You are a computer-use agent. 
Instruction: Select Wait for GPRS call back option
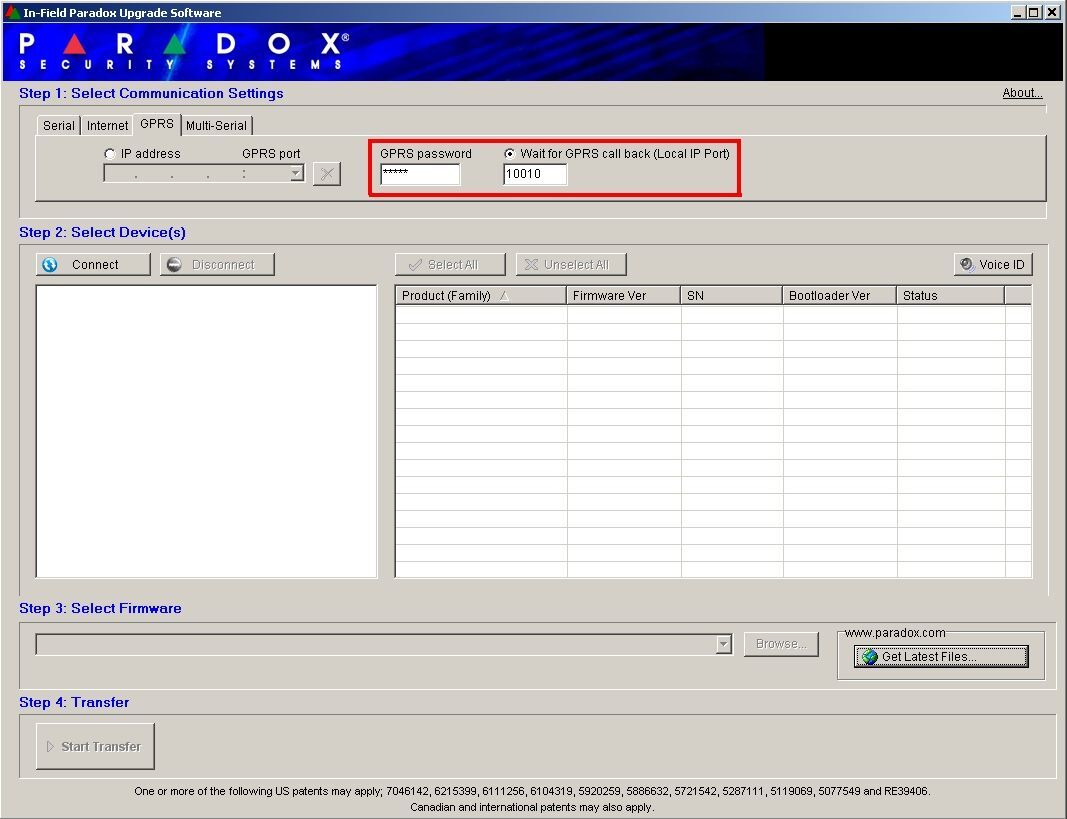point(510,154)
